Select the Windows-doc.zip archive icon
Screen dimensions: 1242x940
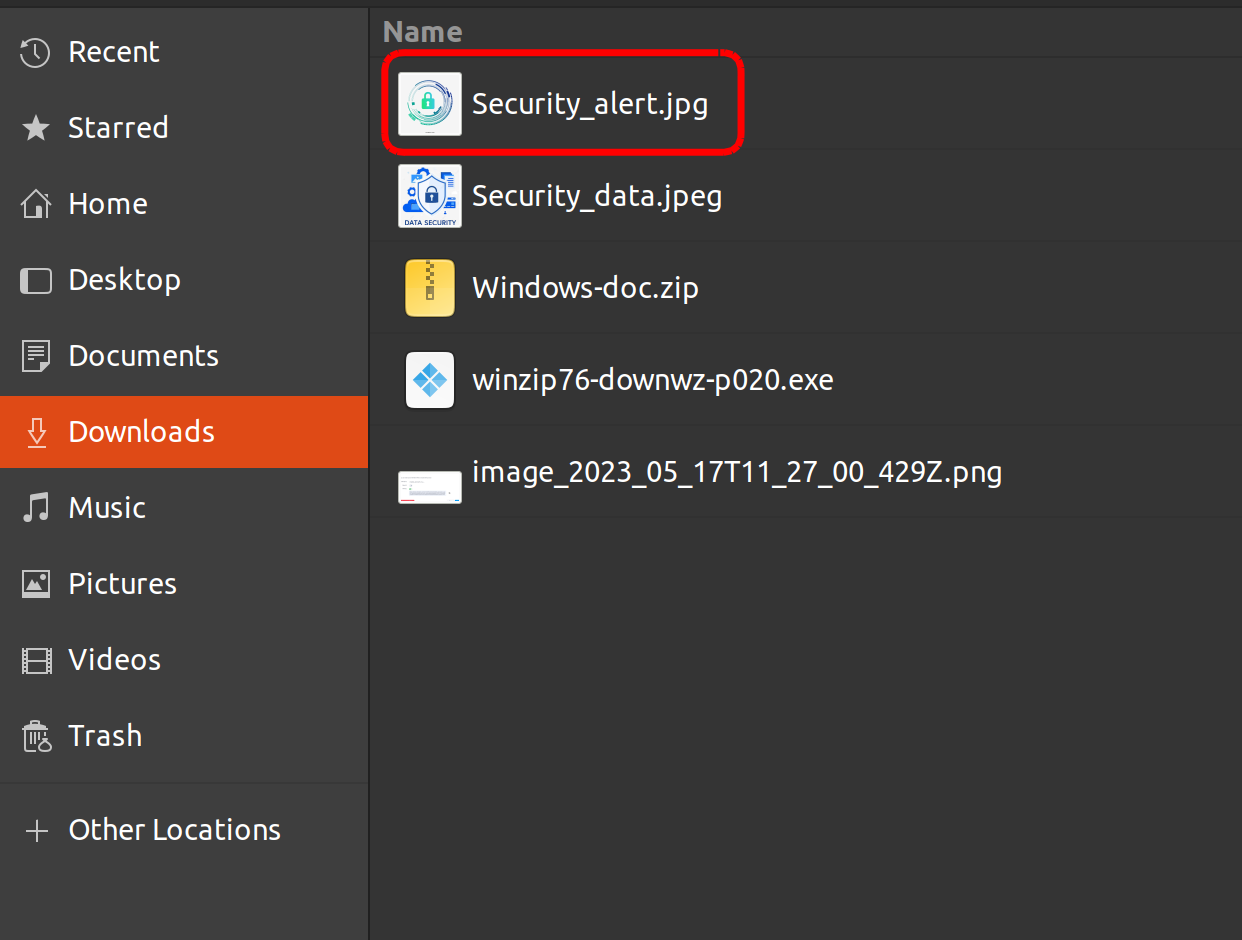430,288
